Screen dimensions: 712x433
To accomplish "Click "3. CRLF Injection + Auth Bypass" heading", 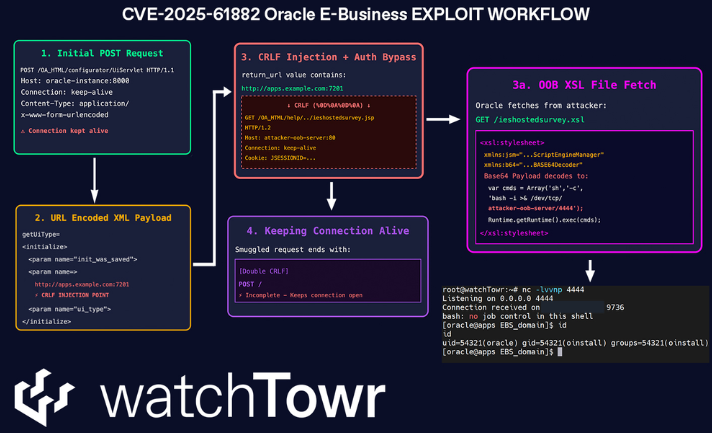I will tap(328, 57).
